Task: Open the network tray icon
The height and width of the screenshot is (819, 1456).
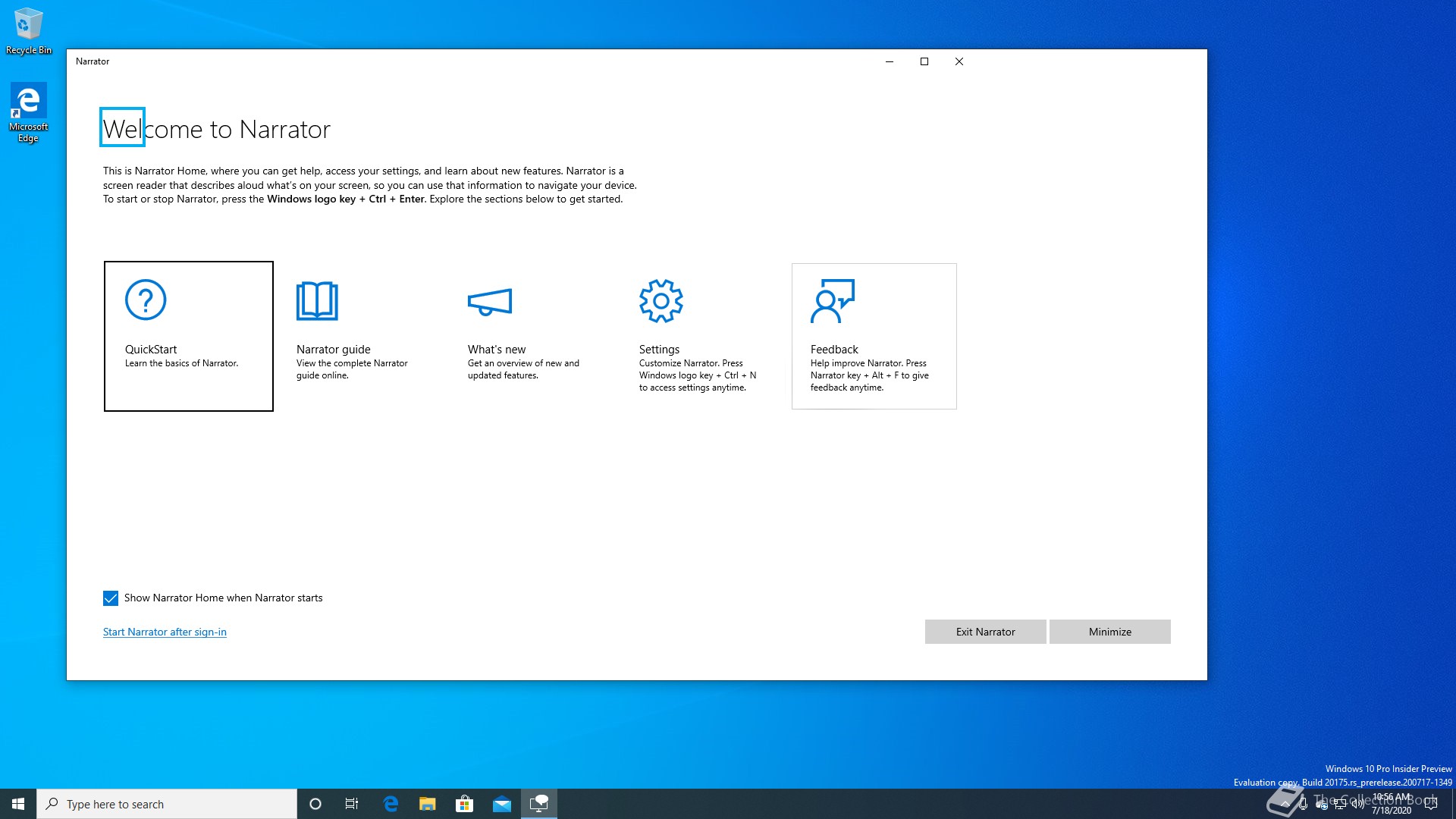Action: click(1340, 804)
